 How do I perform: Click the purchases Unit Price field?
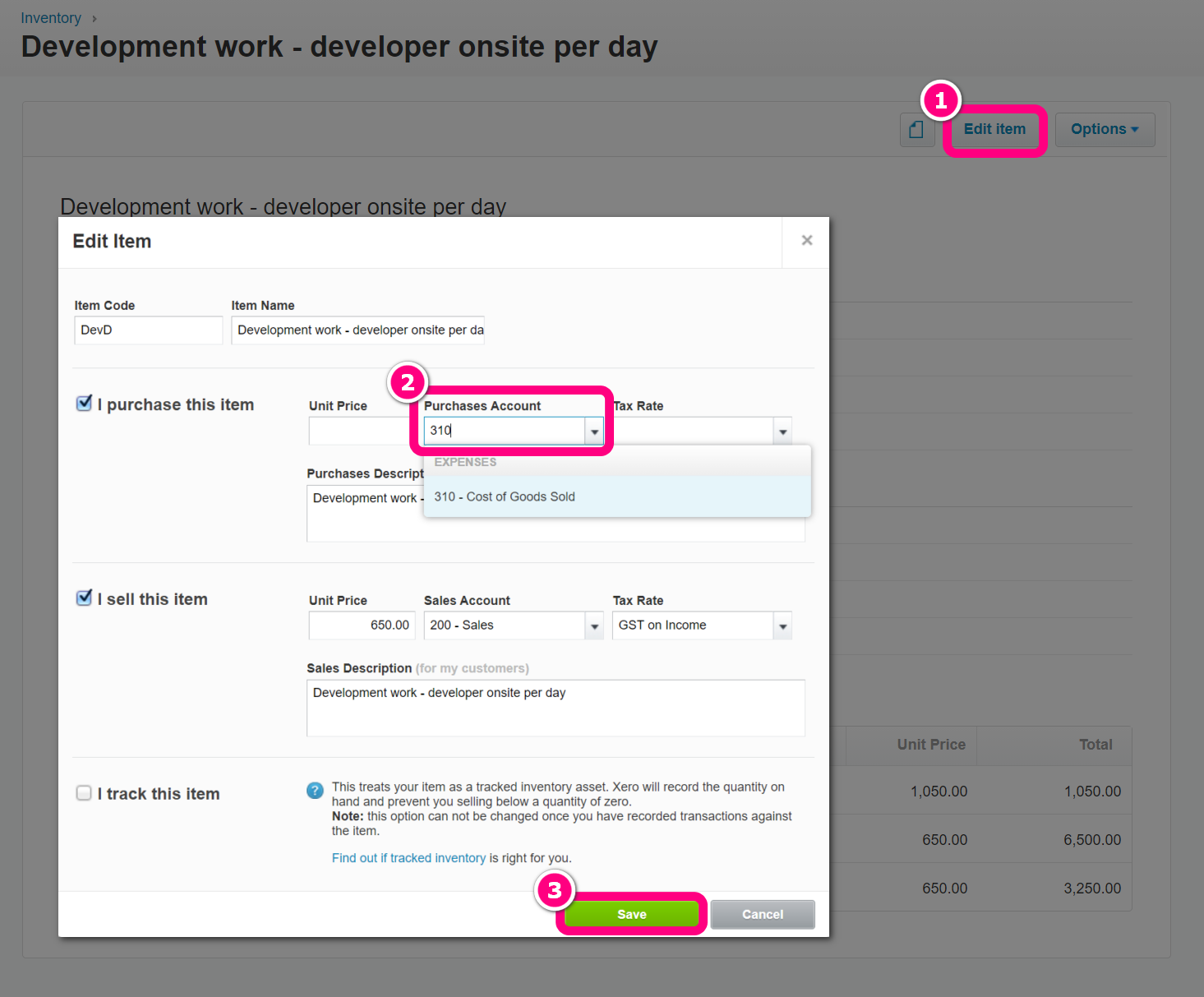tap(362, 432)
